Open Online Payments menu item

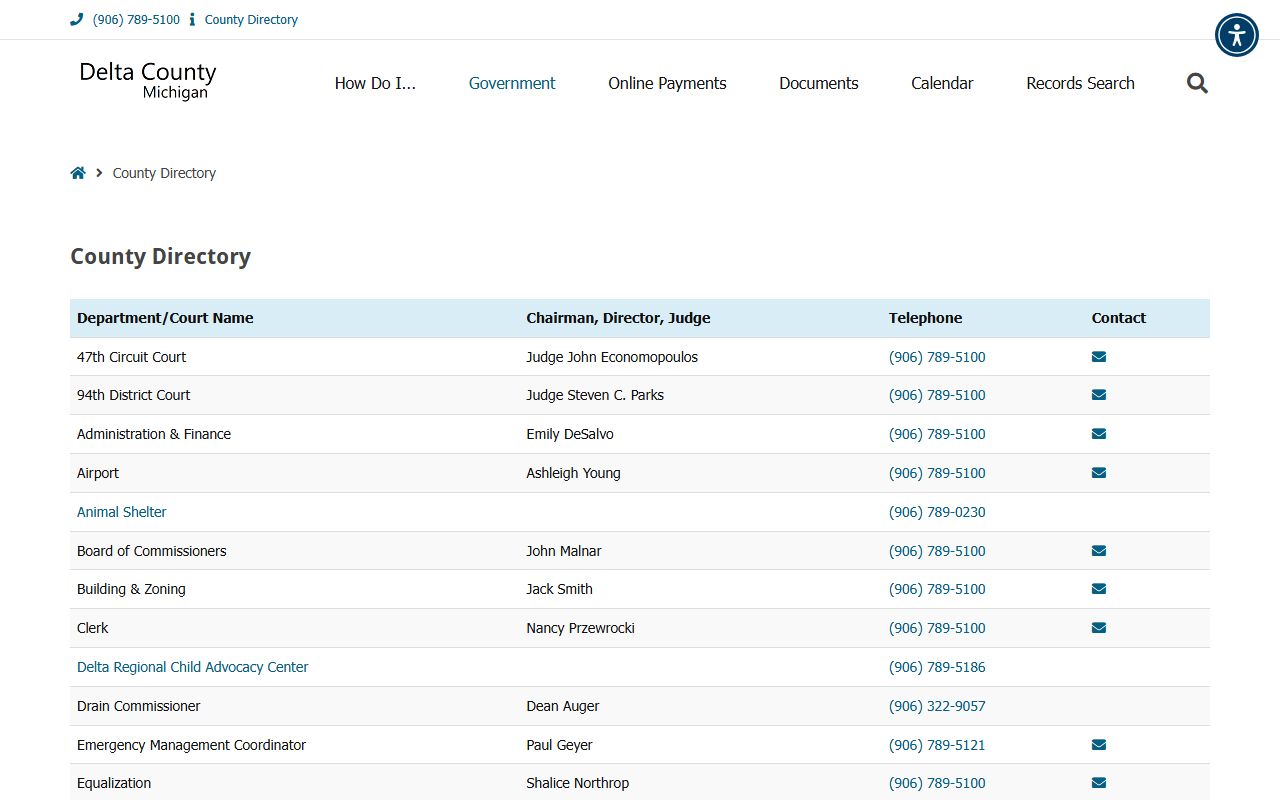pyautogui.click(x=667, y=83)
